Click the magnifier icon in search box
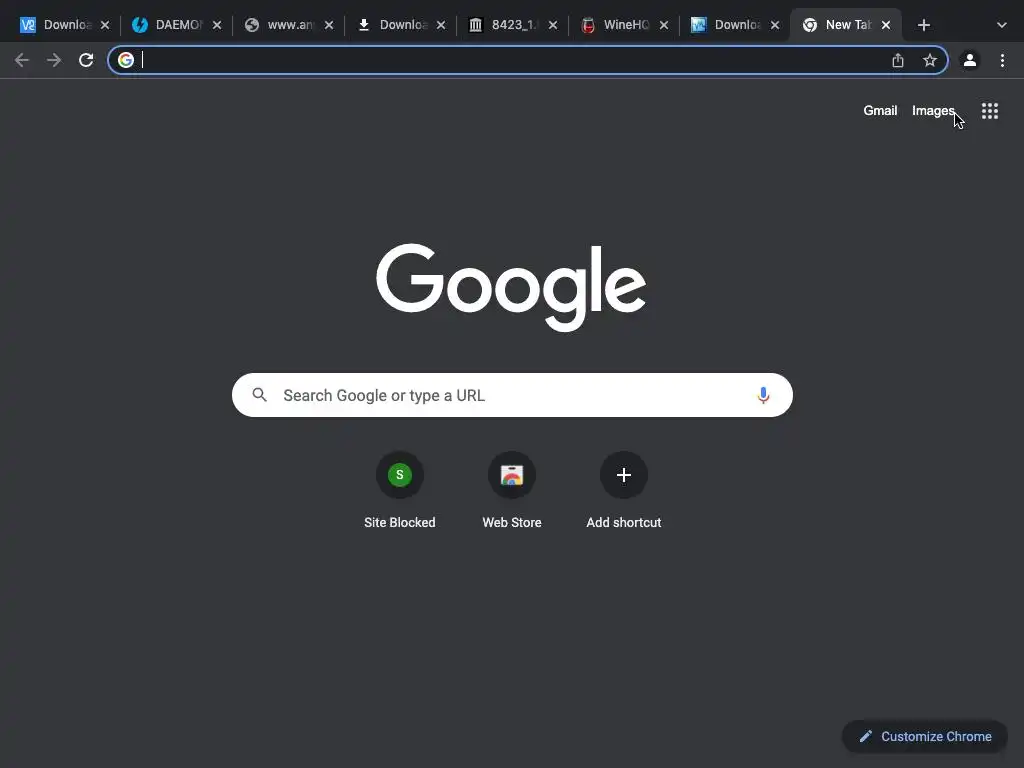 tap(260, 395)
